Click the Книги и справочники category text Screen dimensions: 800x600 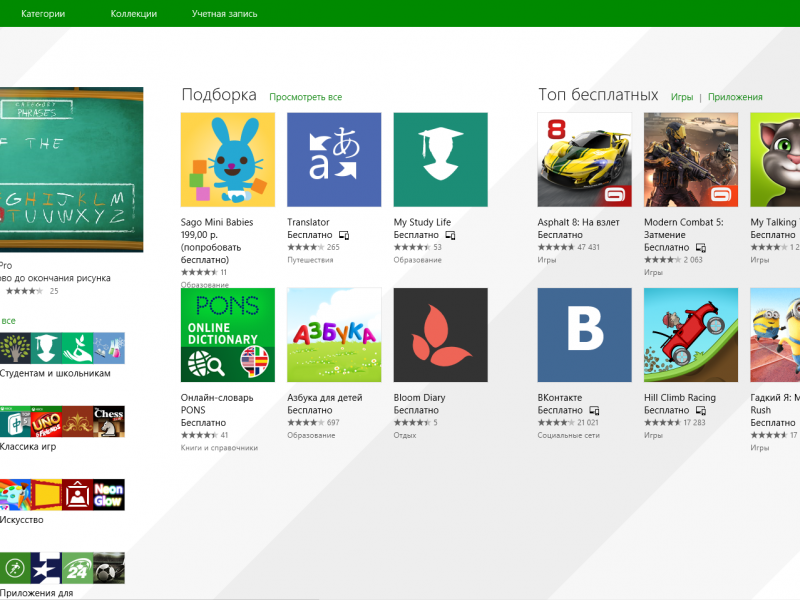coord(219,448)
